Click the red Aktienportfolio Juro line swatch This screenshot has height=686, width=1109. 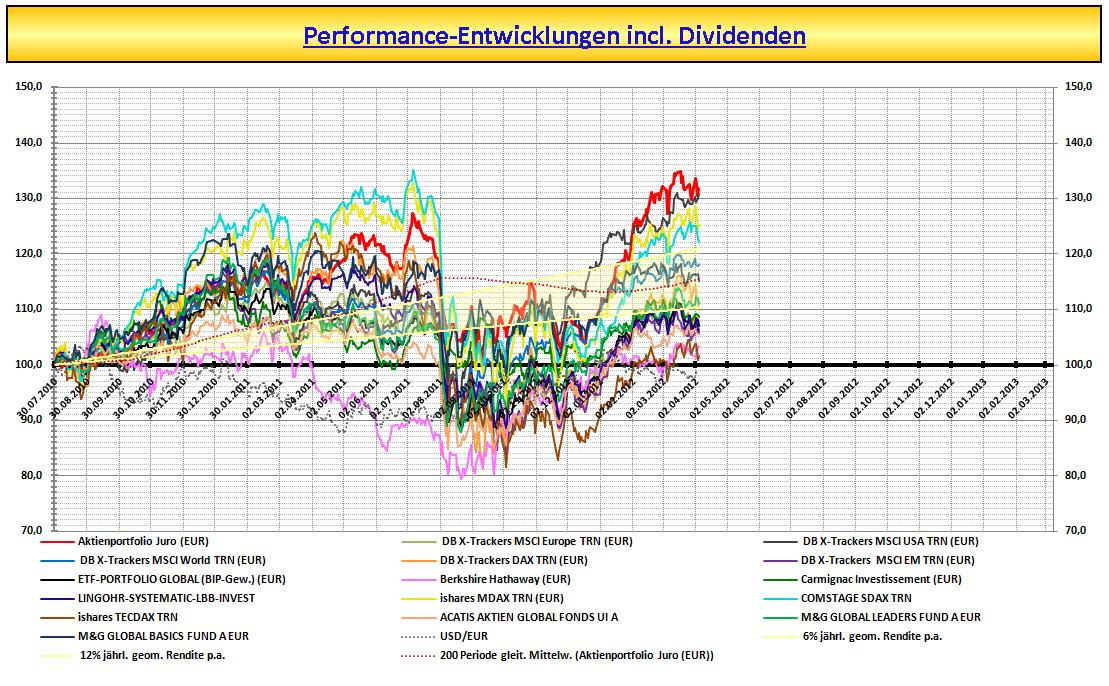coord(57,542)
